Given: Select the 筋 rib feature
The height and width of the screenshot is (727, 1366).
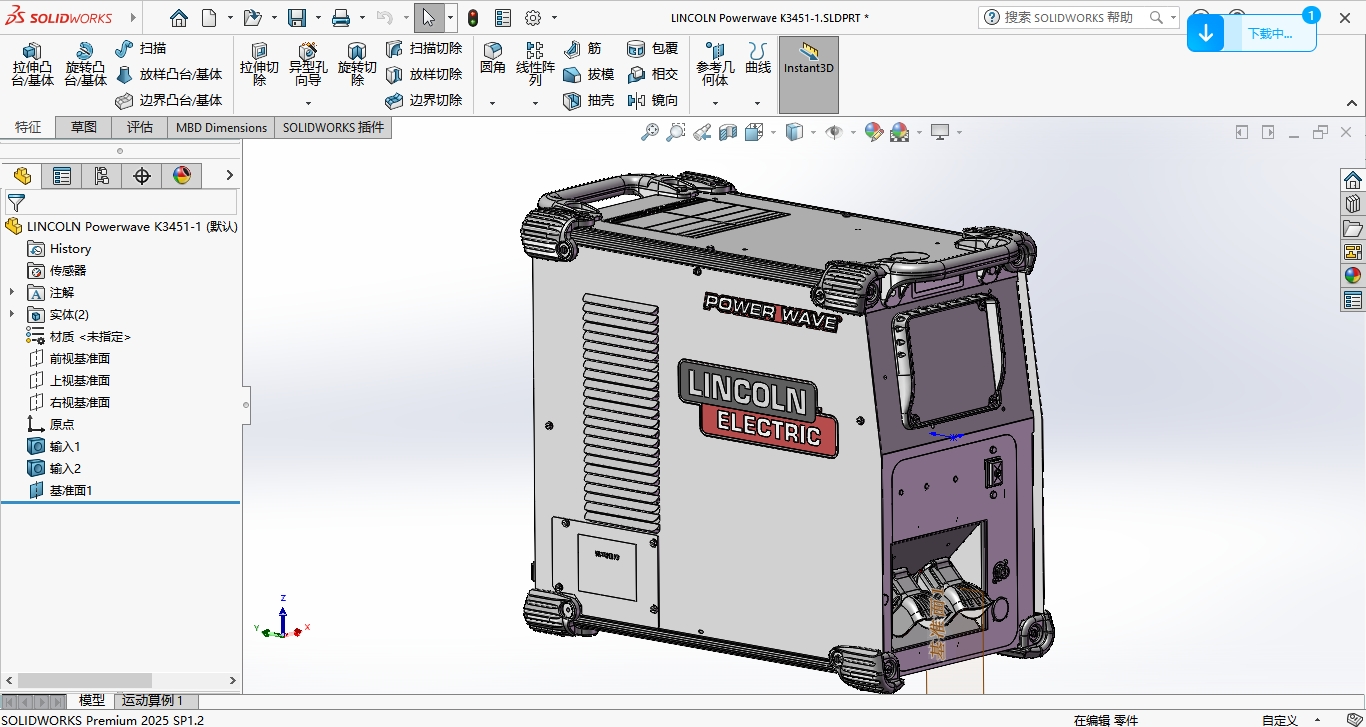Looking at the screenshot, I should tap(582, 48).
